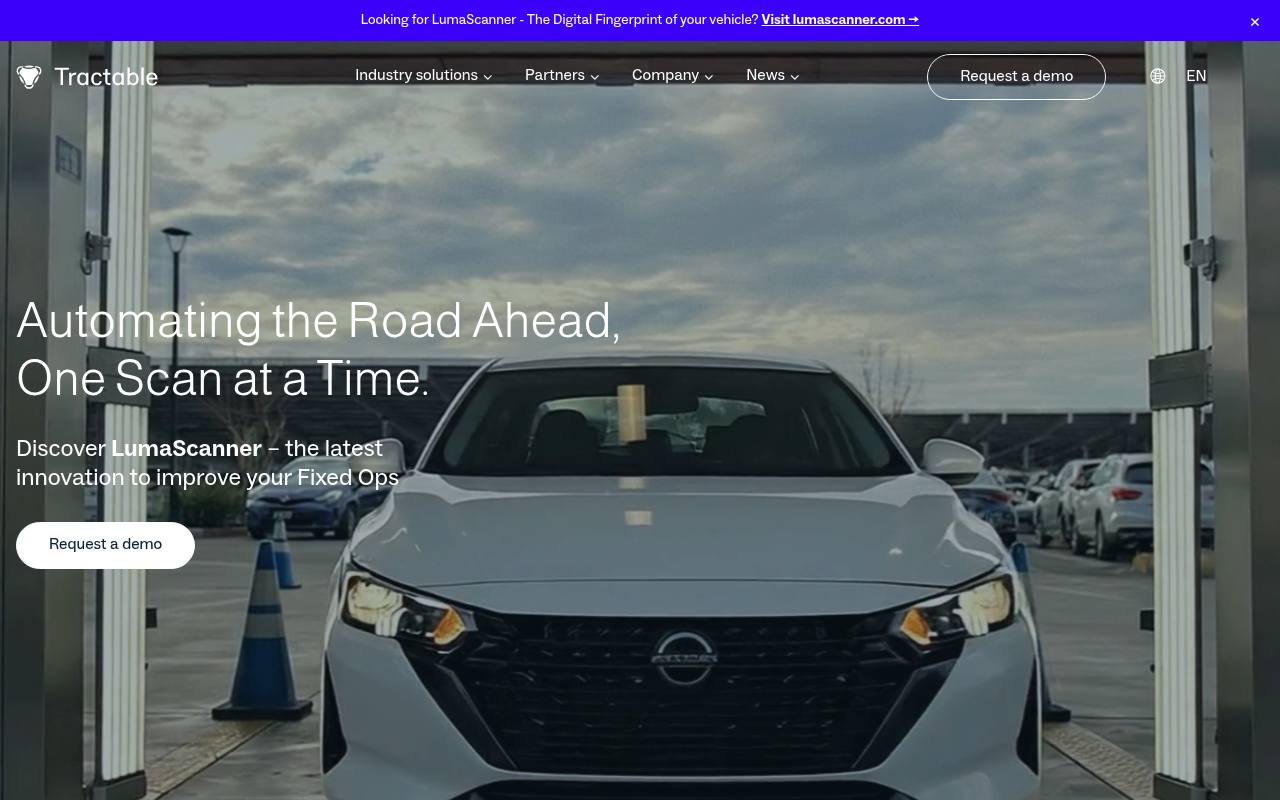Open the News dropdown
This screenshot has width=1280, height=800.
773,76
